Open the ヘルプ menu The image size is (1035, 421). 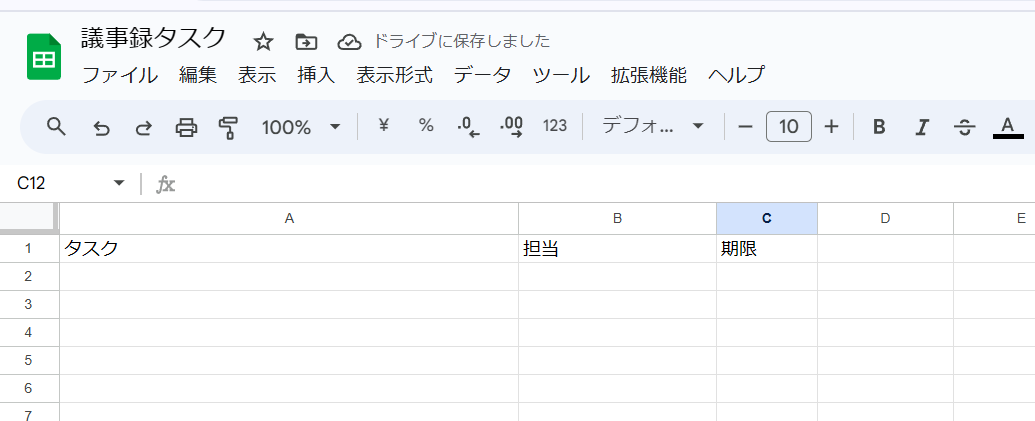pos(736,75)
